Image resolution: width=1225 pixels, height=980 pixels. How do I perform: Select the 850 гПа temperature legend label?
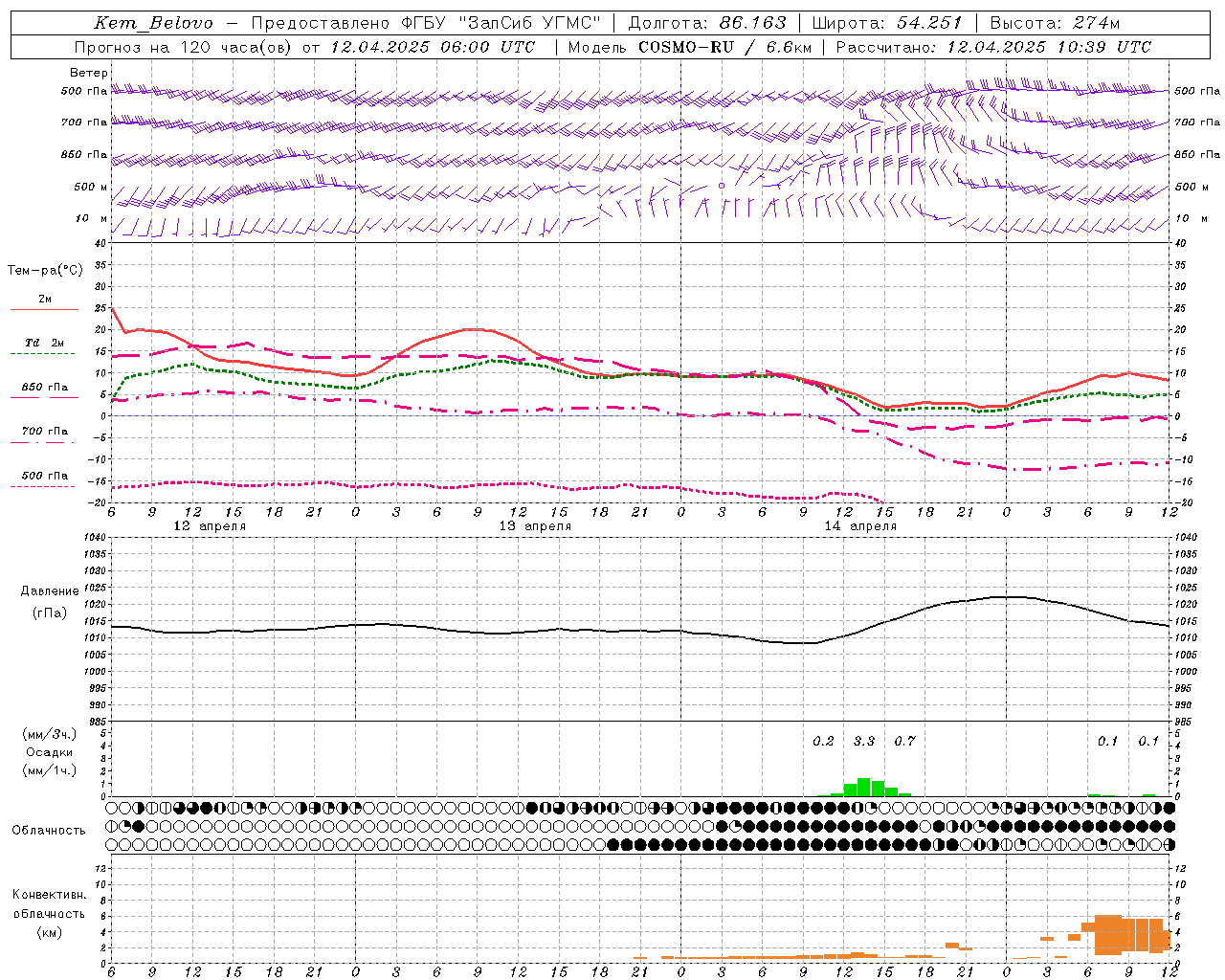pyautogui.click(x=44, y=387)
